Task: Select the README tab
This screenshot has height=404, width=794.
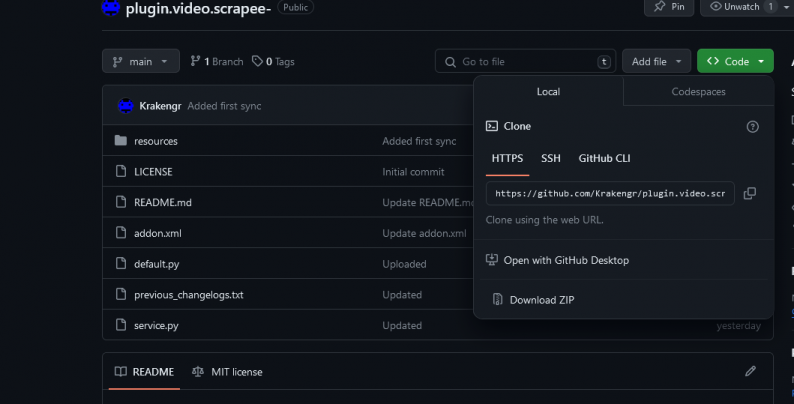Action: 144,372
